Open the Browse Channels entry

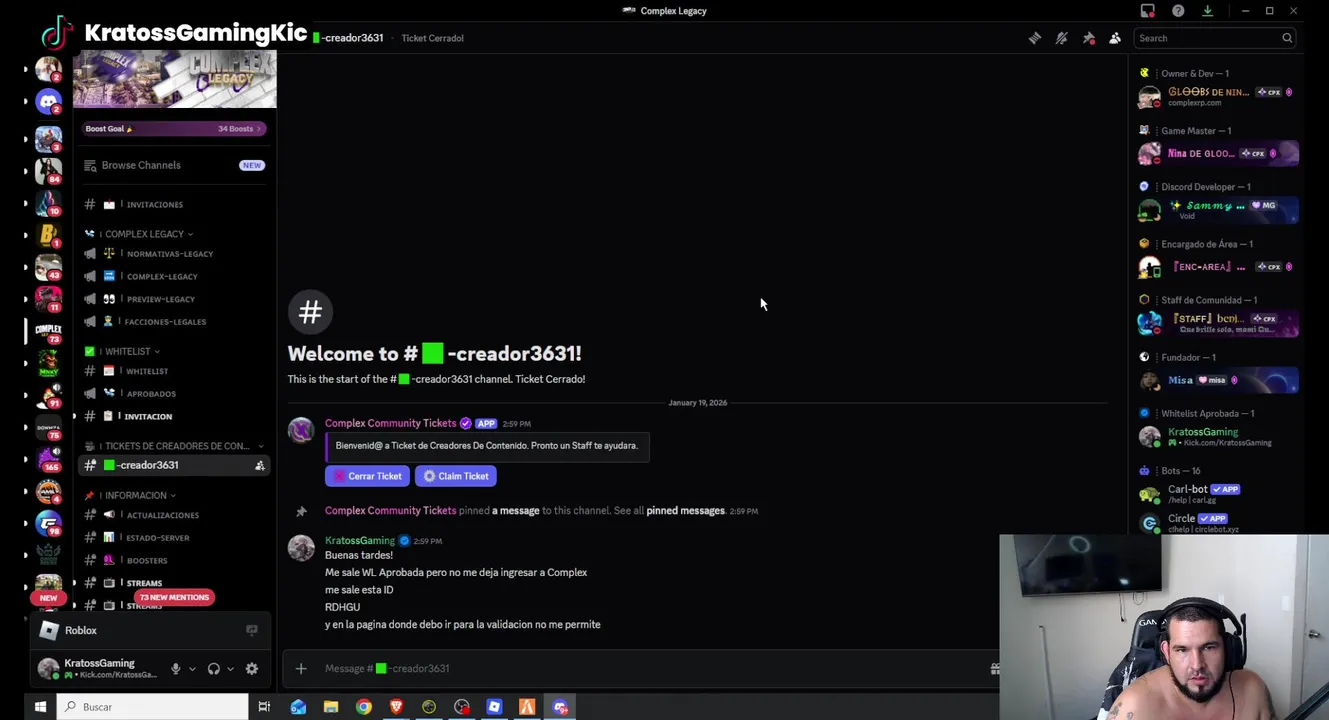174,165
